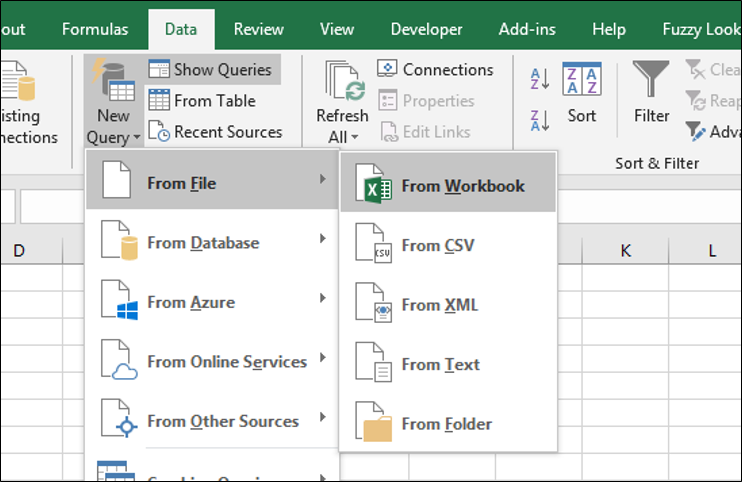
Task: Click the Clear filter icon
Action: coord(695,70)
